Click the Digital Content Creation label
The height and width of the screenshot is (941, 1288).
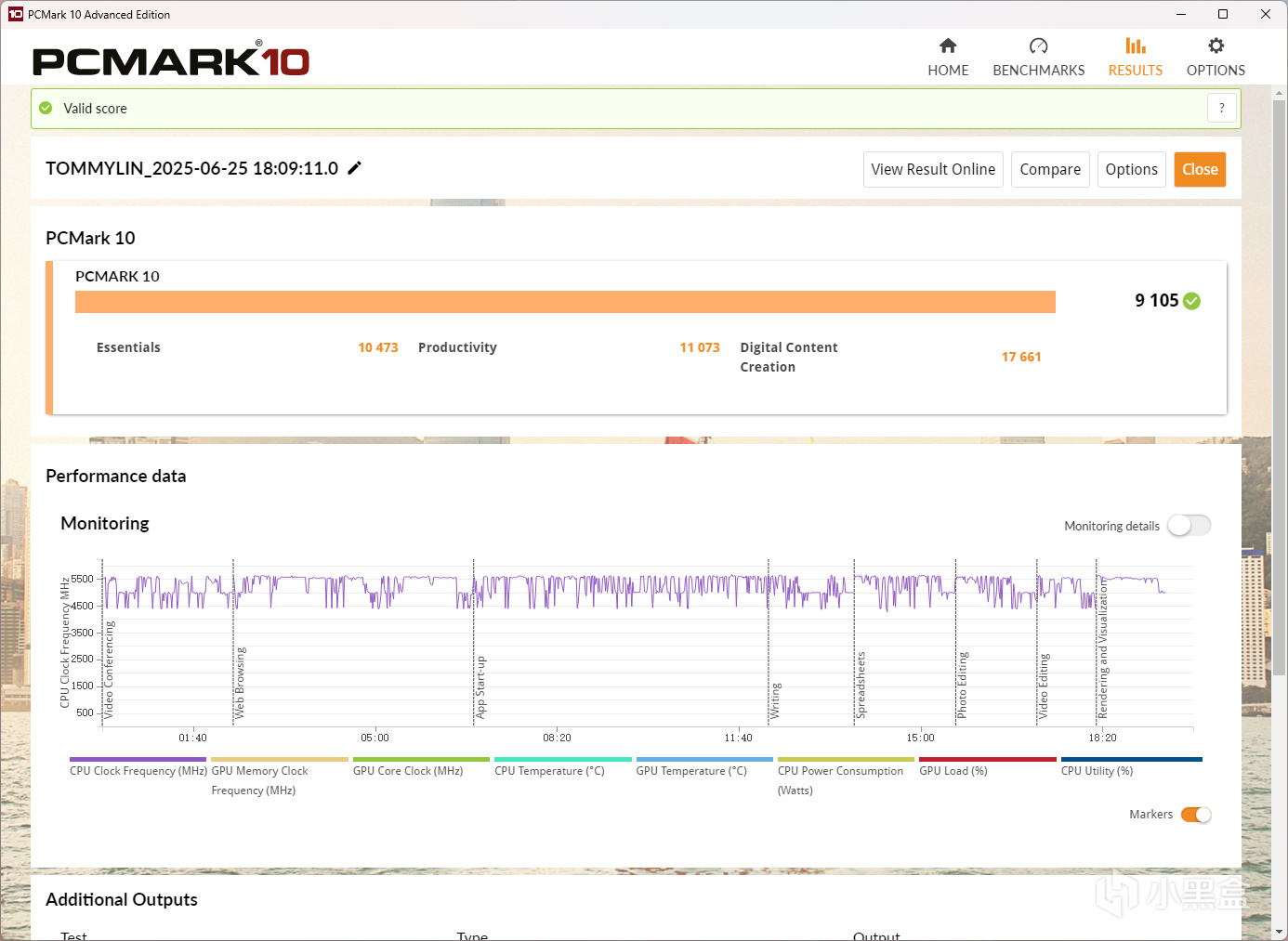point(789,357)
